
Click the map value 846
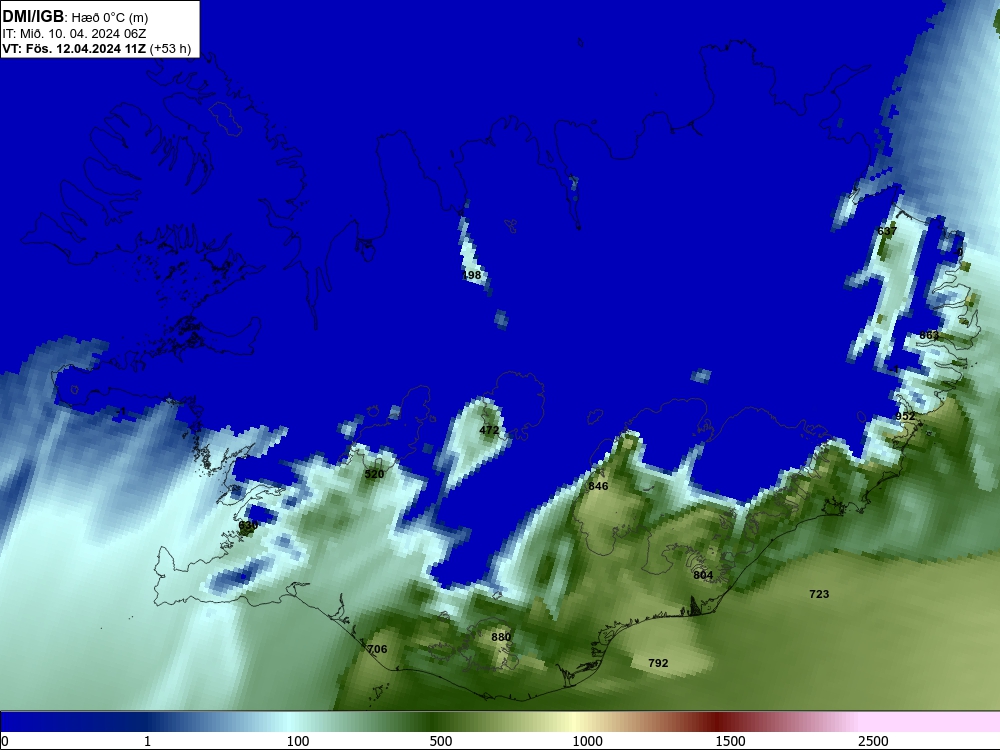[x=598, y=486]
